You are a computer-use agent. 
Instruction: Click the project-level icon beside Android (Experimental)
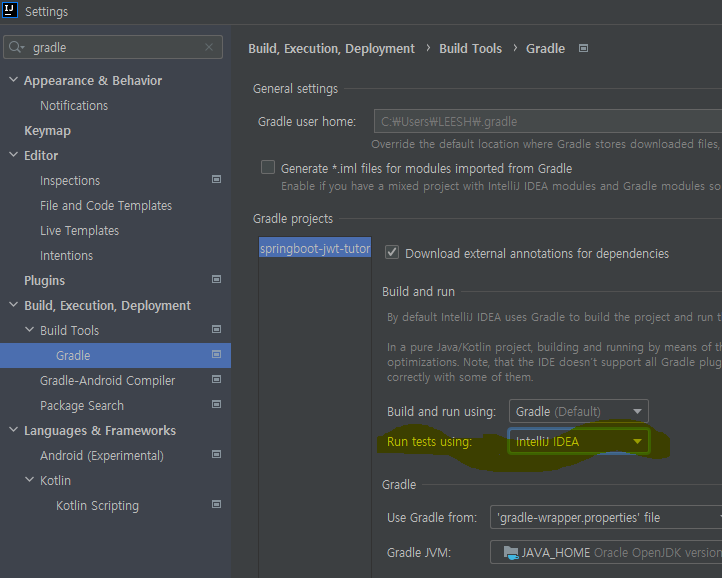(216, 454)
